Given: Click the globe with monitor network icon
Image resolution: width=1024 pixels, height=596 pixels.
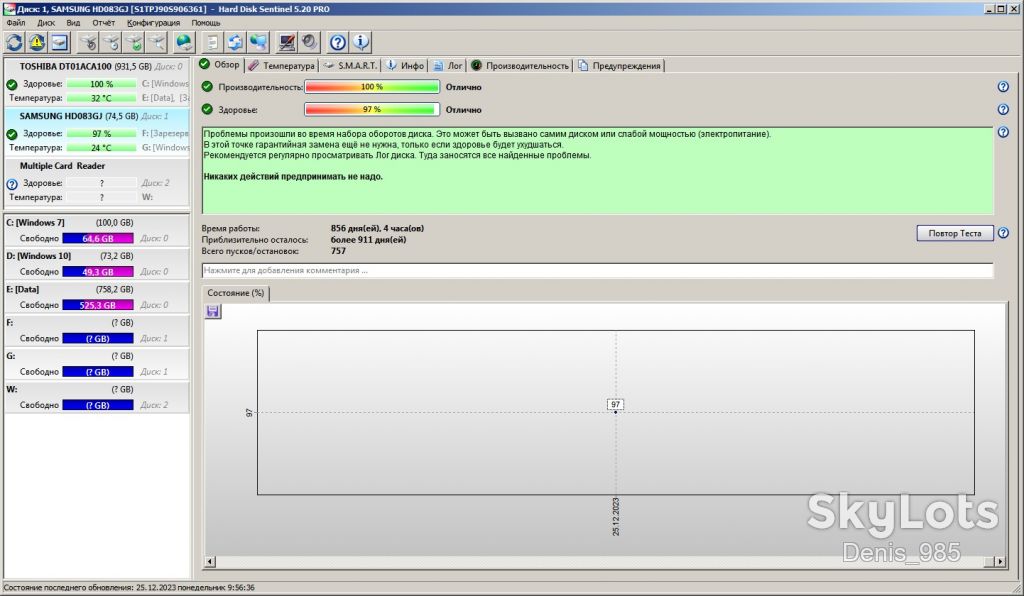Looking at the screenshot, I should 259,43.
